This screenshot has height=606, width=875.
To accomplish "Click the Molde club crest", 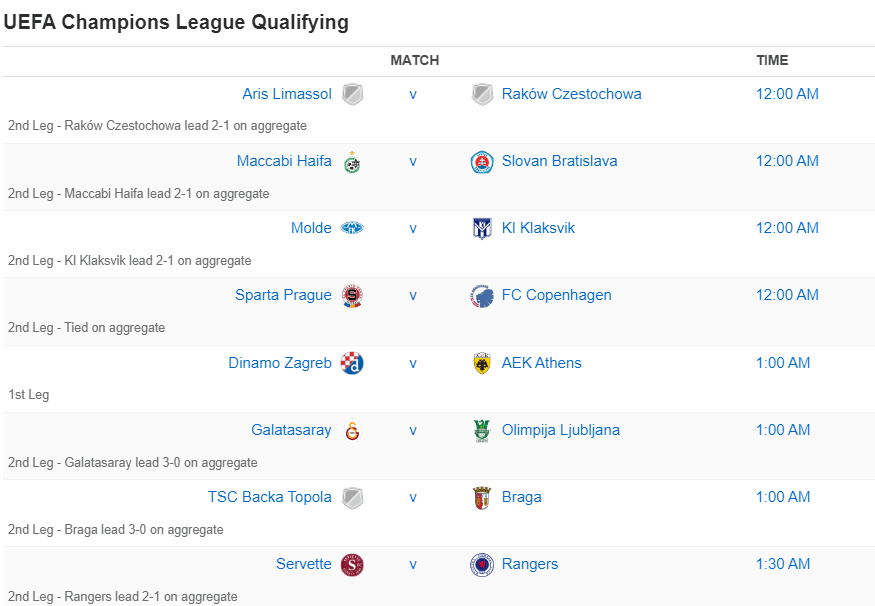I will coord(354,227).
